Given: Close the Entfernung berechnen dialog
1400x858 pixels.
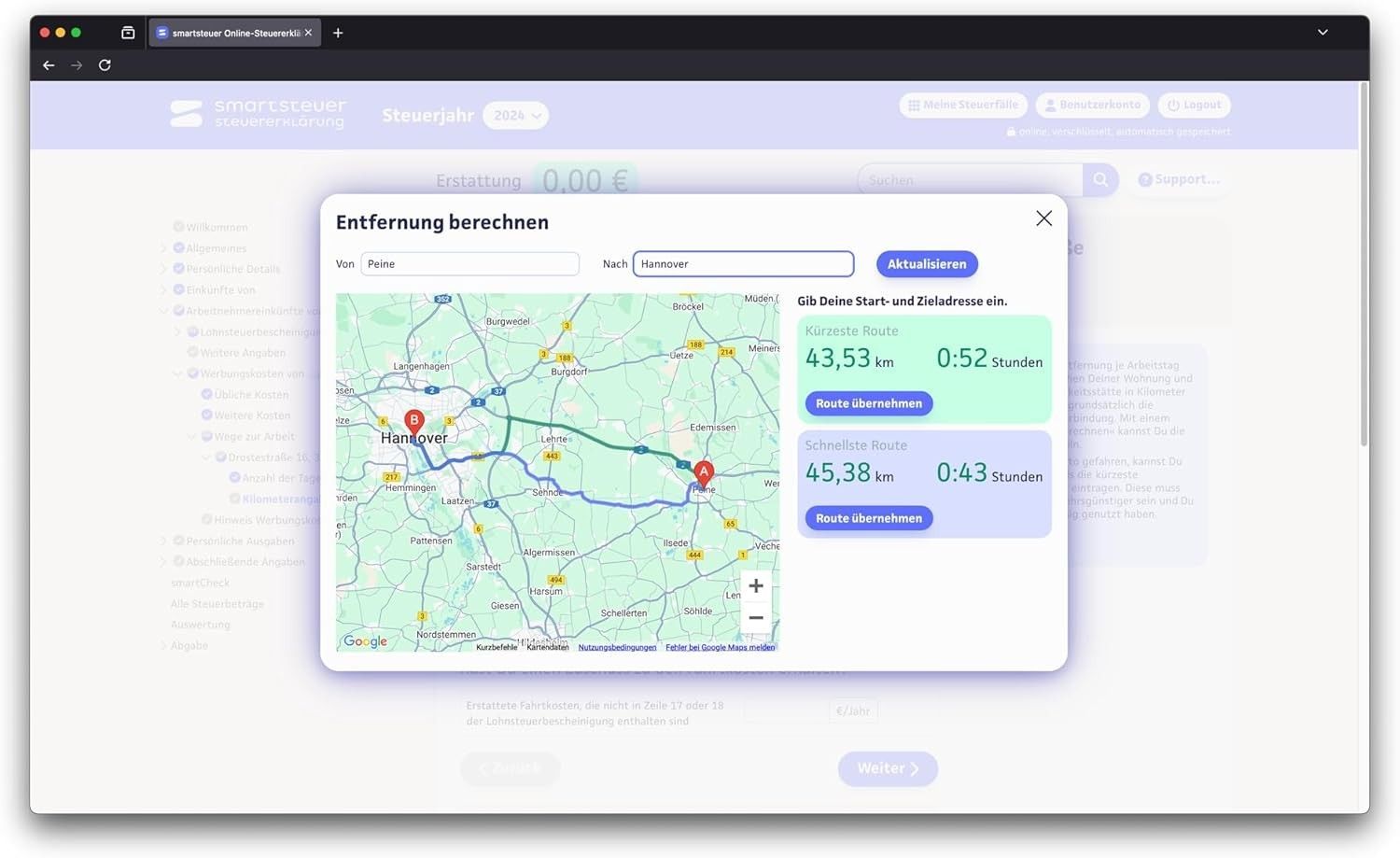Looking at the screenshot, I should coord(1043,218).
